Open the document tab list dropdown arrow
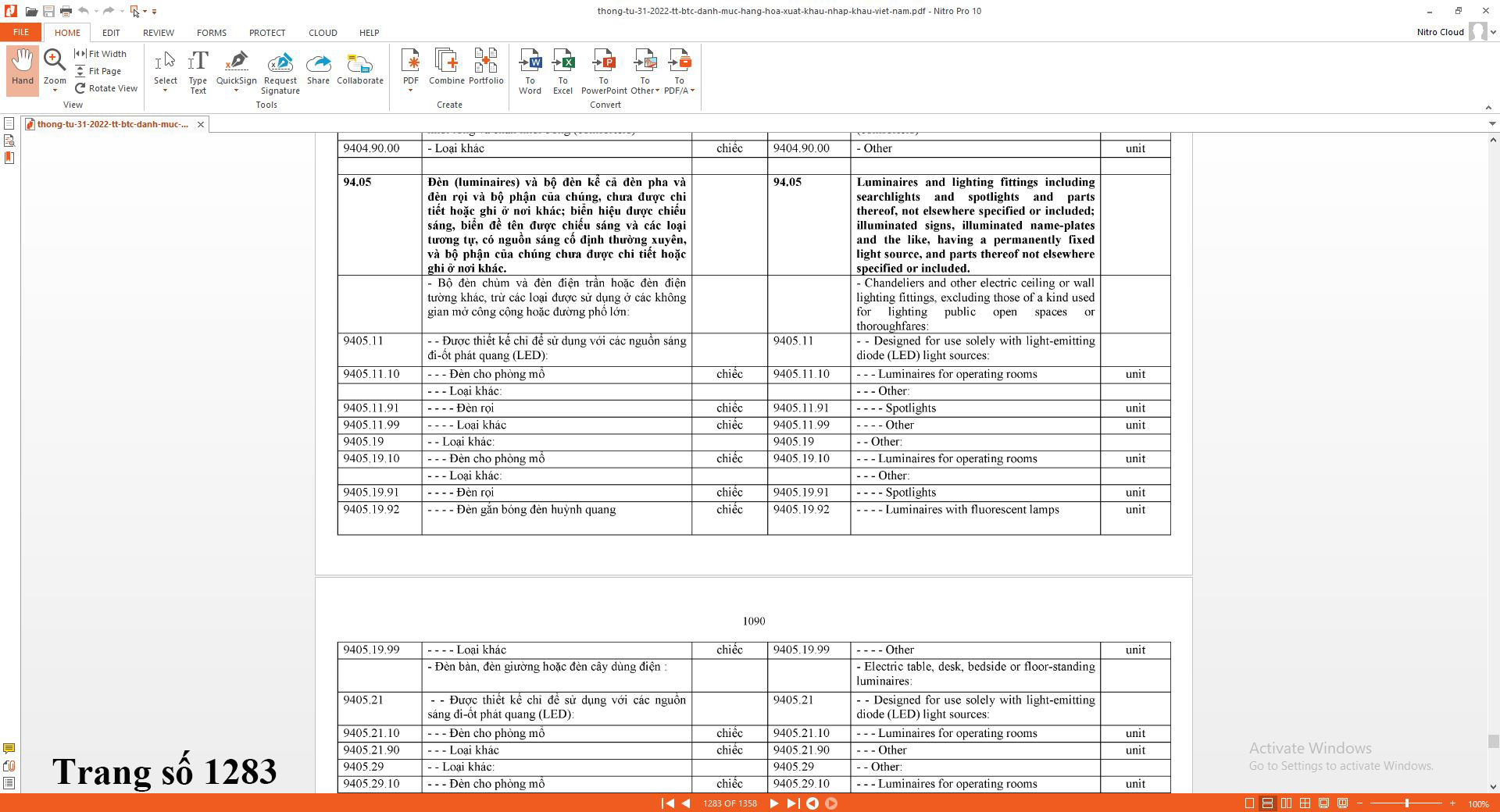The image size is (1500, 812). click(1491, 124)
